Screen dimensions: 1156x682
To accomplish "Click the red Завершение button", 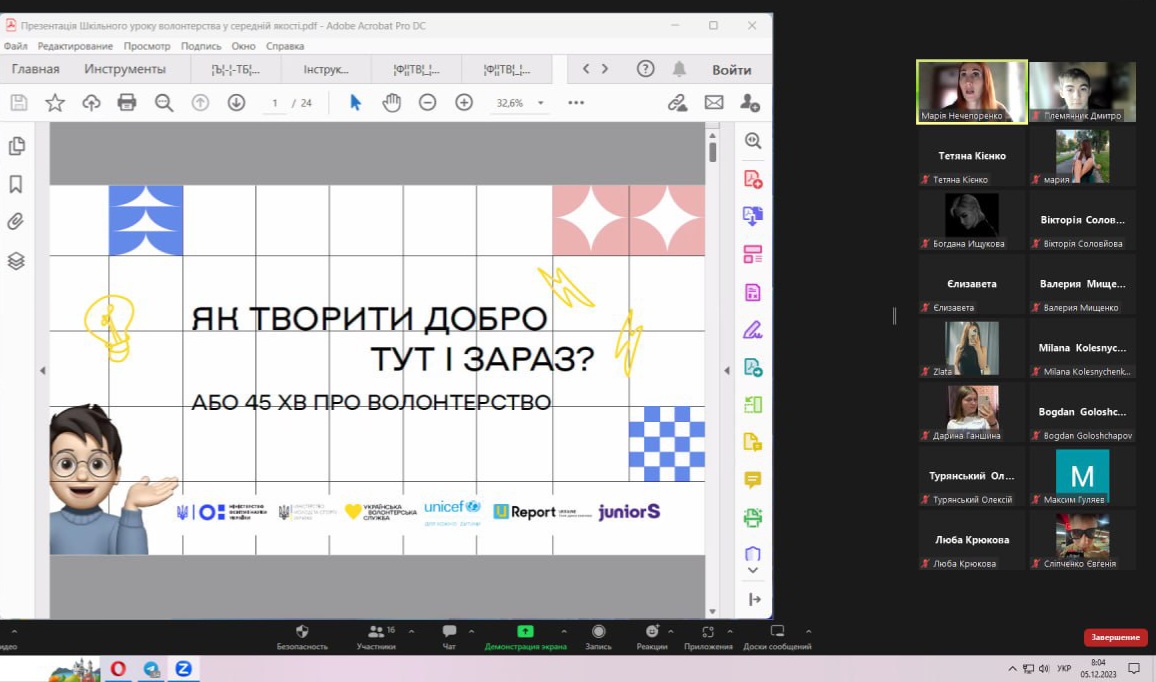I will pos(1115,637).
